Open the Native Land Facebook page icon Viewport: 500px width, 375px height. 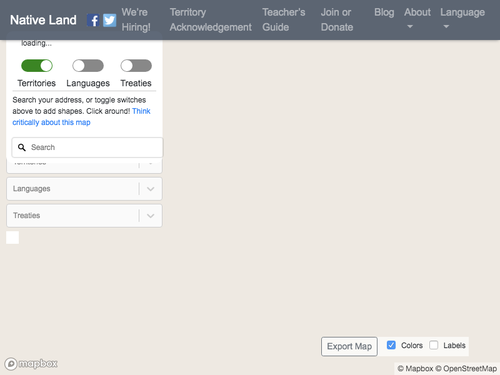(93, 20)
